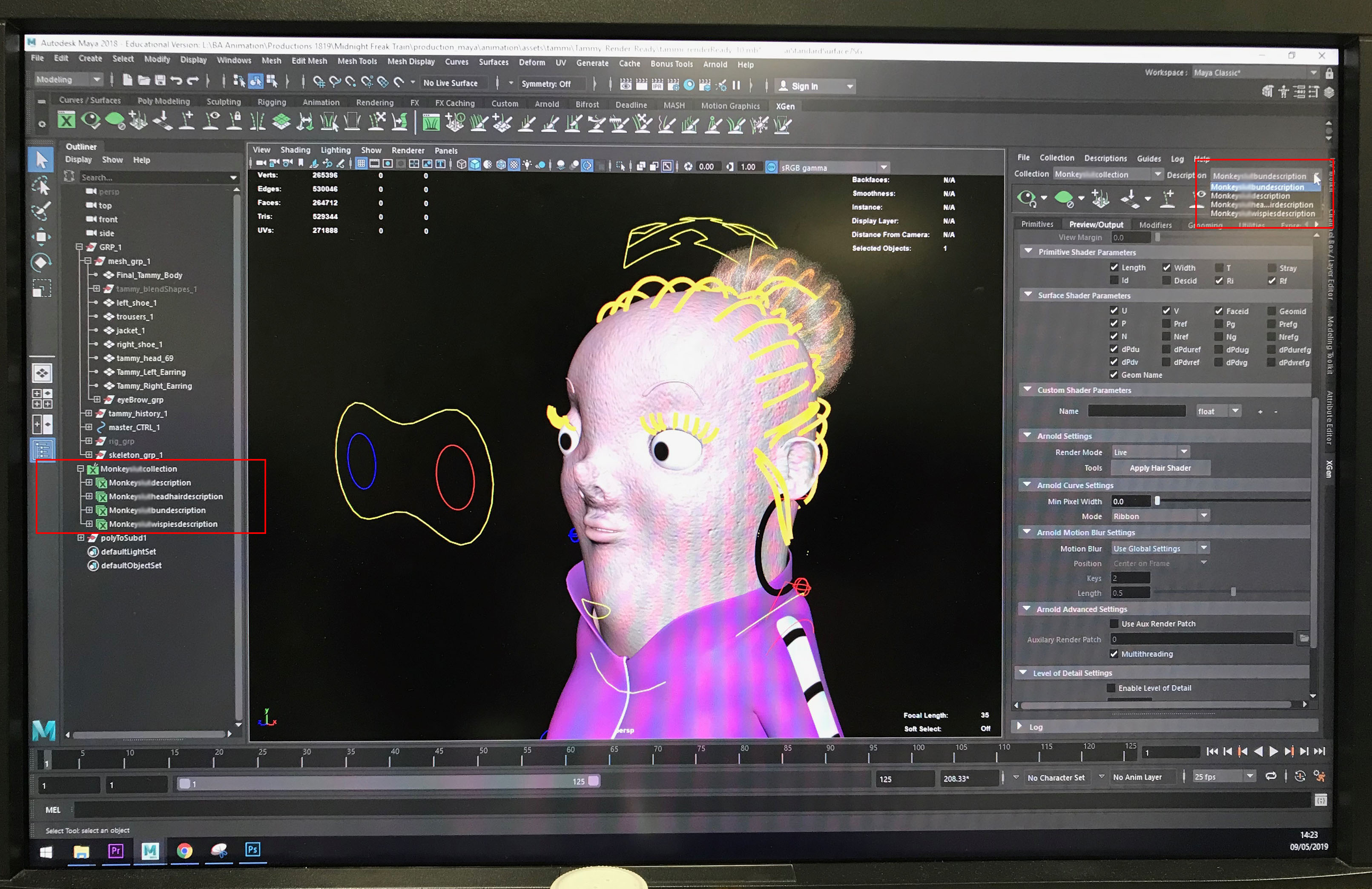Select the Snap to Grids icon in toolbar
1372x889 pixels.
tap(320, 82)
